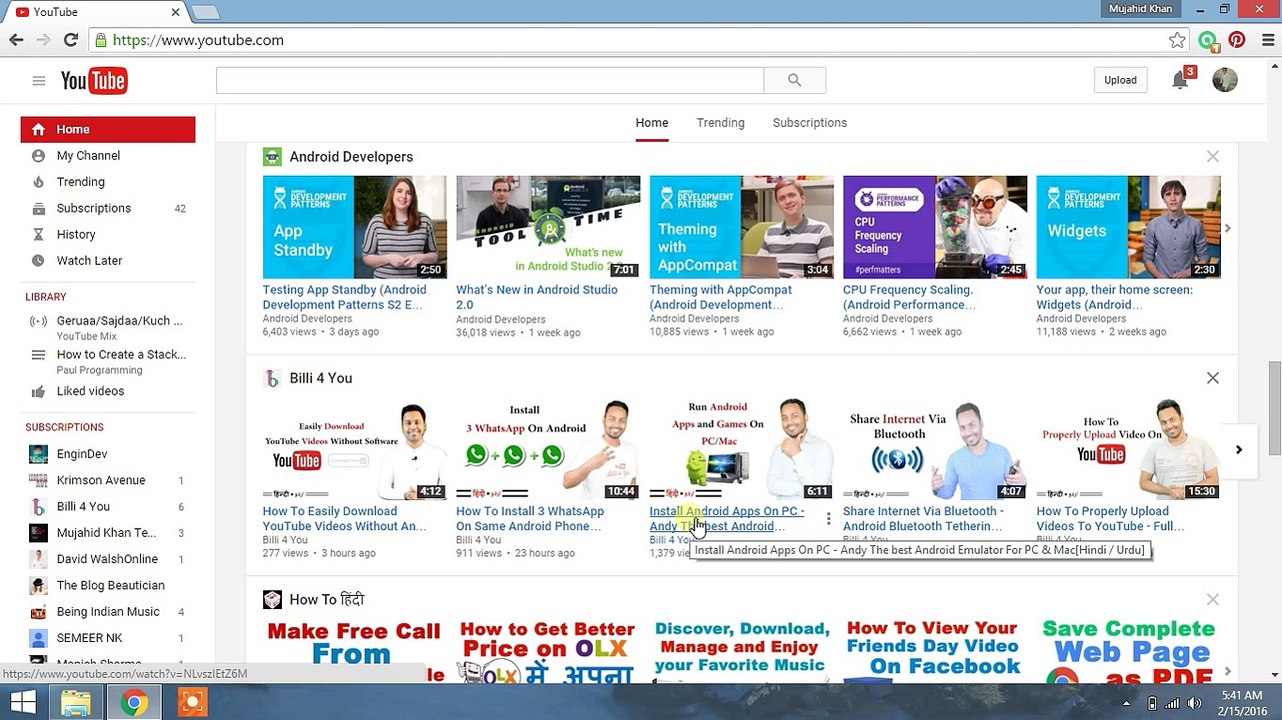
Task: Focus the YouTube search field
Action: [490, 80]
